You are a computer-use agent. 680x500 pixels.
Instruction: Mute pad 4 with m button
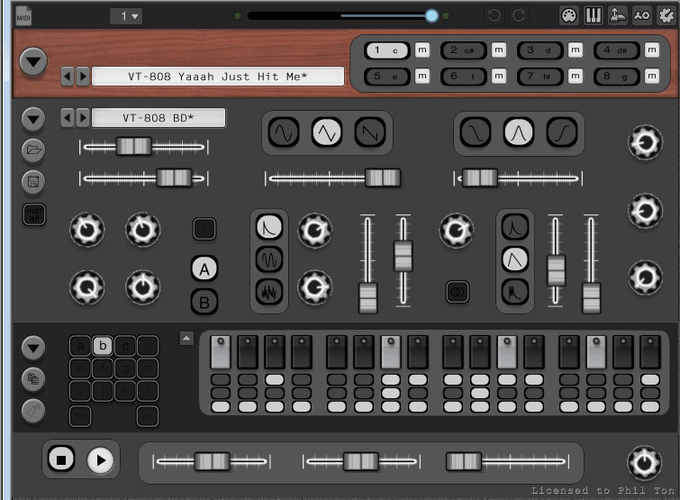click(652, 50)
